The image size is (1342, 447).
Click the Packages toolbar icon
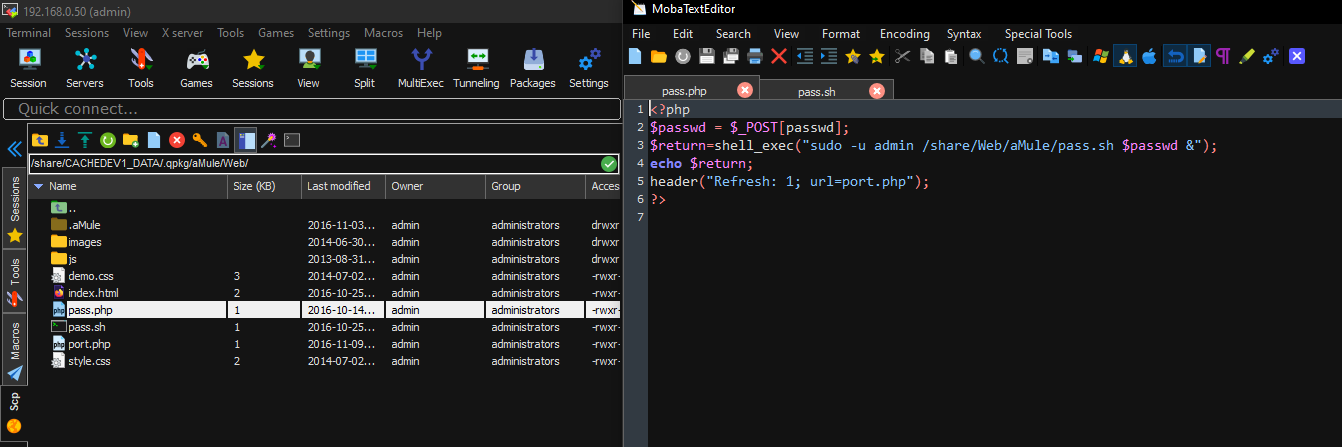[x=532, y=67]
